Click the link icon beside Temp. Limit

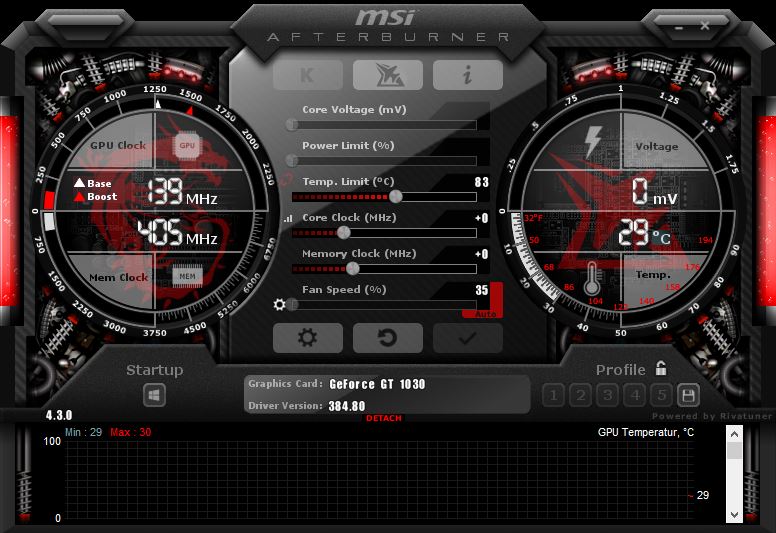[x=286, y=180]
